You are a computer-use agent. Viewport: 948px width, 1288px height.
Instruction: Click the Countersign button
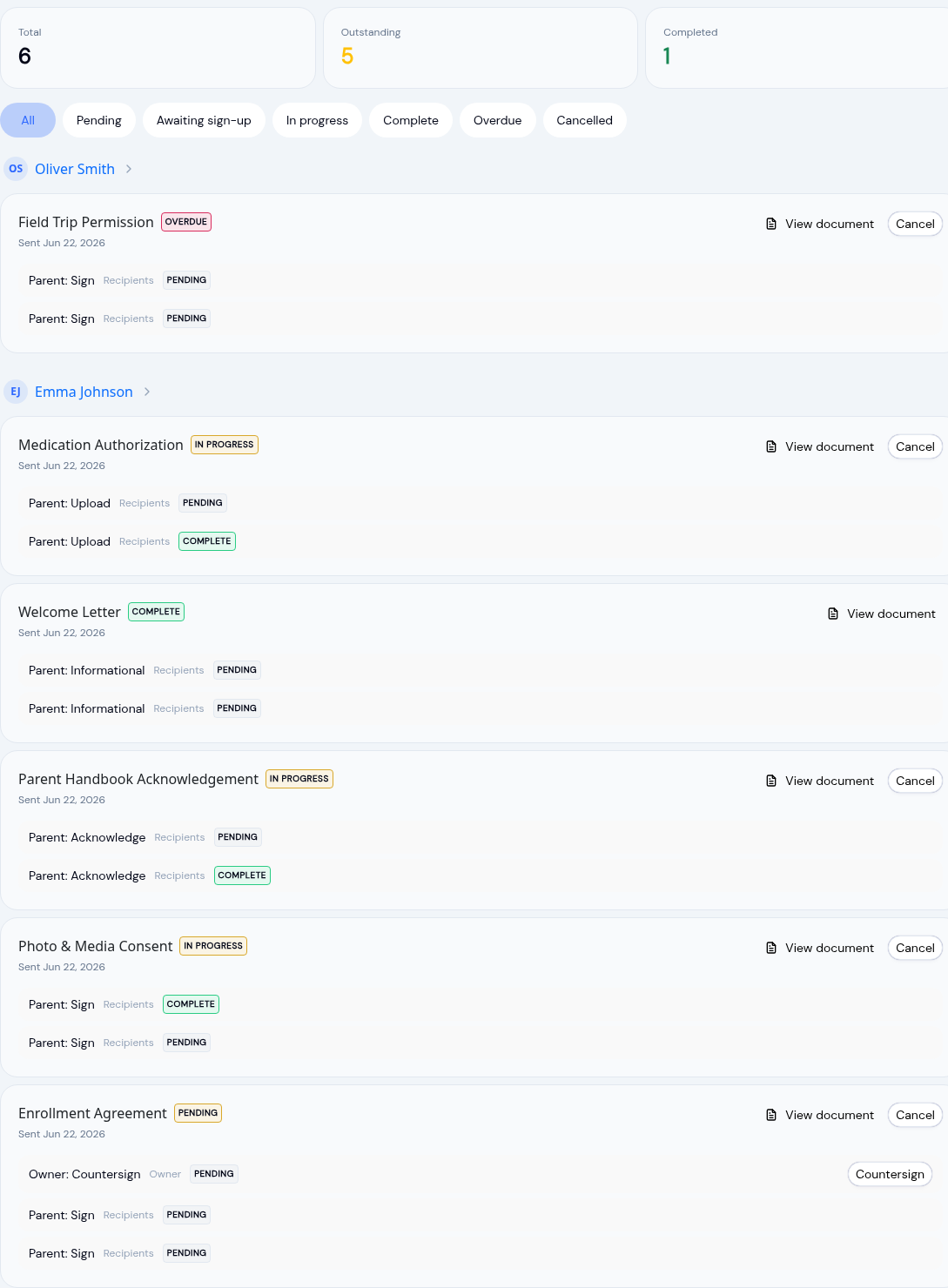[890, 1174]
